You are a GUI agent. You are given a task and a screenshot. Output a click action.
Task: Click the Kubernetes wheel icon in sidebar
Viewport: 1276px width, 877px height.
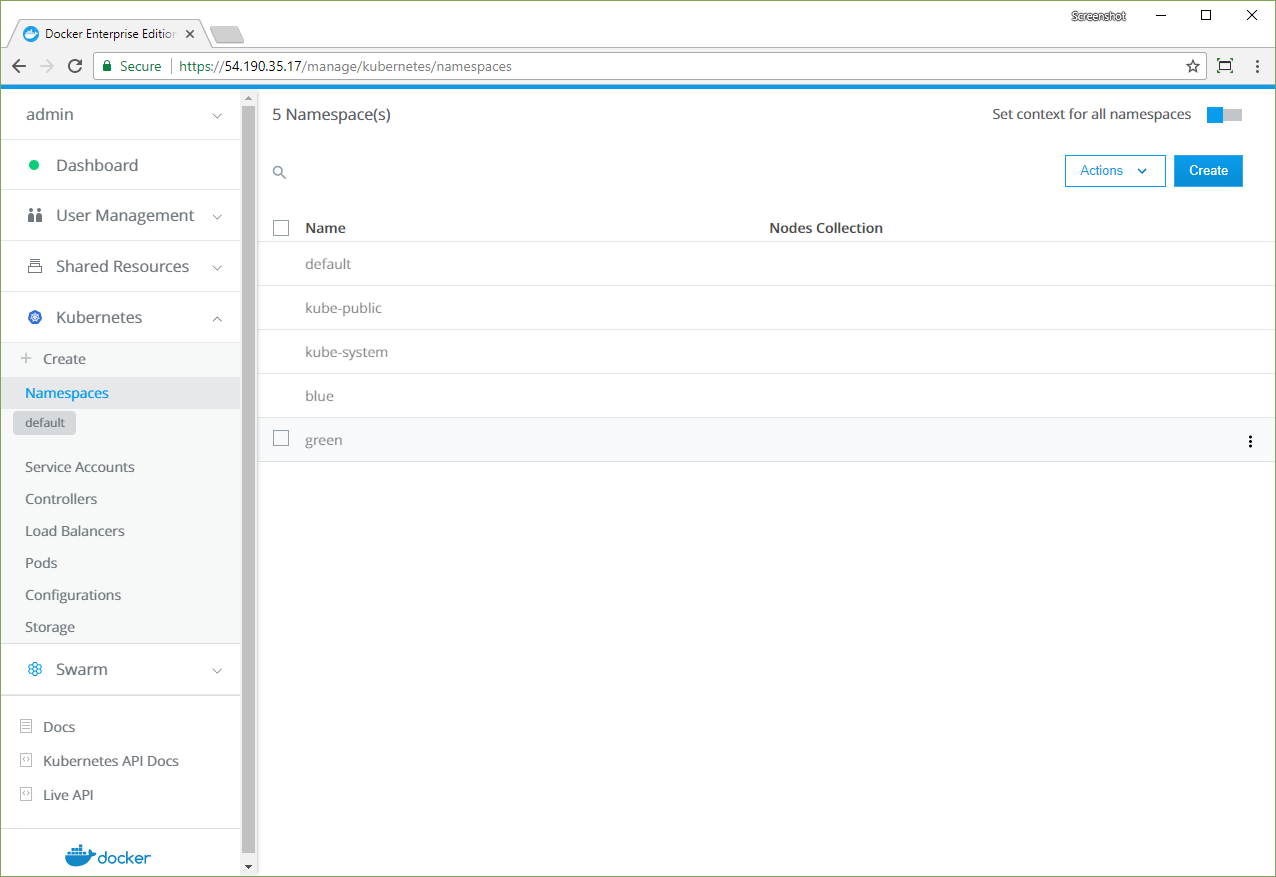click(x=35, y=317)
